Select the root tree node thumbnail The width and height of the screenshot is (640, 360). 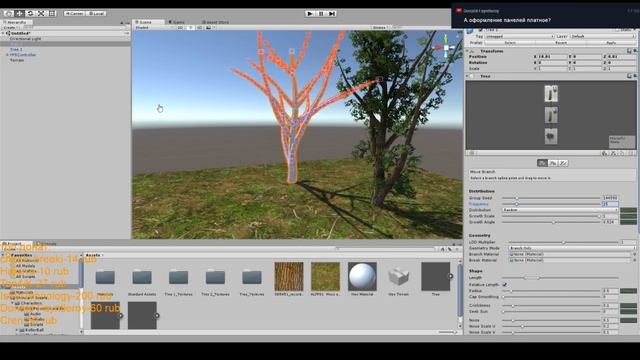[x=551, y=93]
